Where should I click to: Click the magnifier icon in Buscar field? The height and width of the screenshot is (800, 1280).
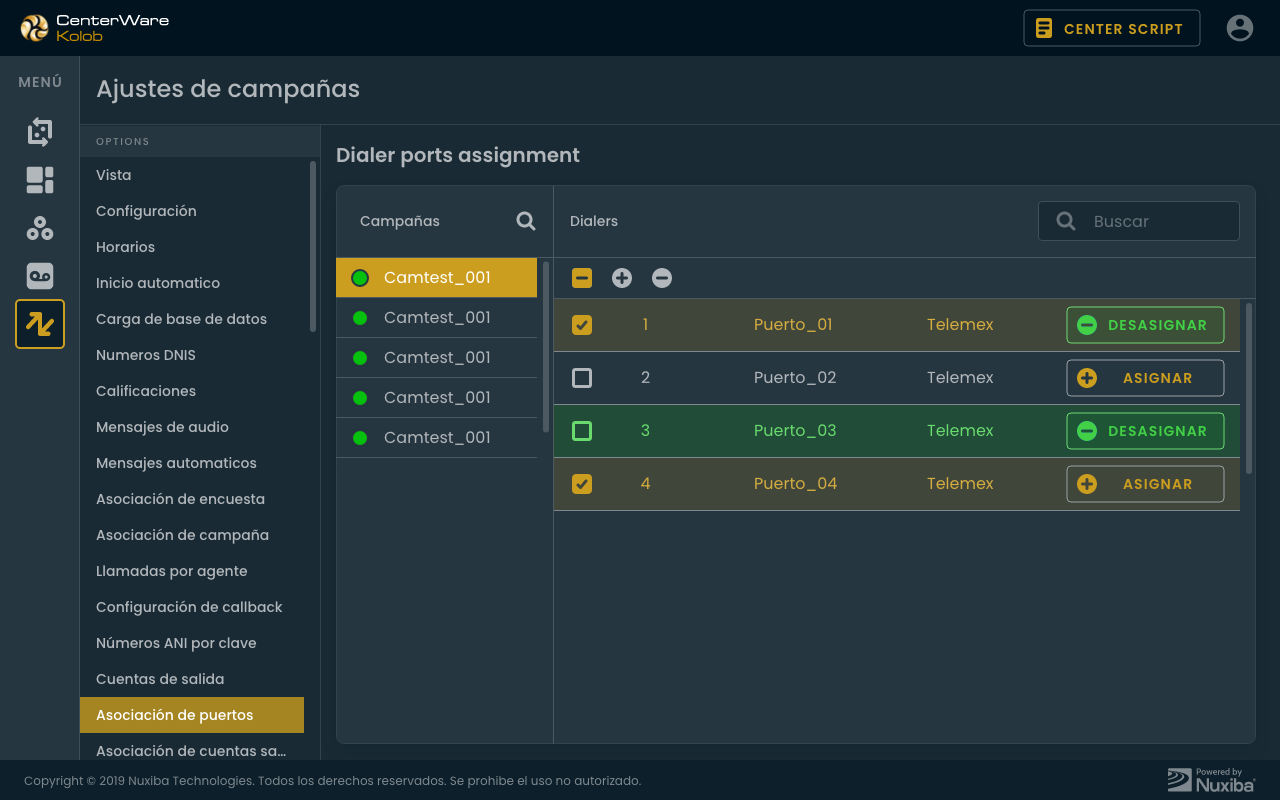coord(1066,221)
